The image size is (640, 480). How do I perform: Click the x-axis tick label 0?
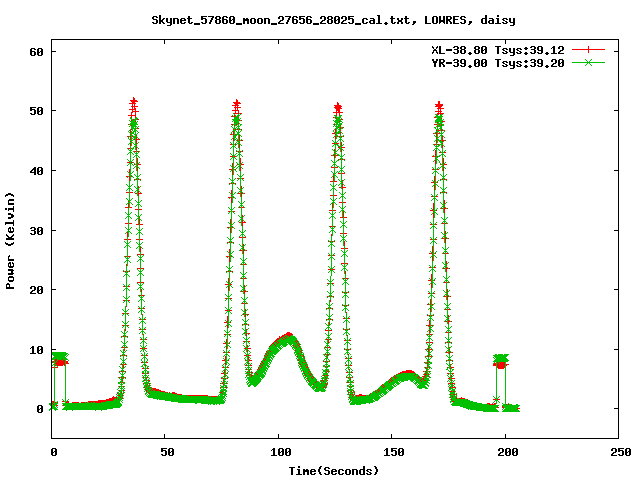(x=53, y=452)
